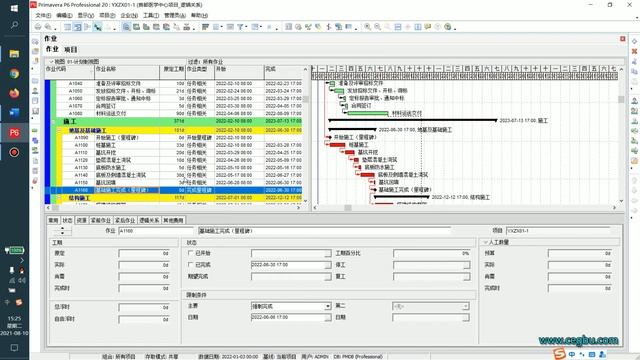Screen dimensions: 640x360
Task: Switch to the 紧前作业 tab
Action: tap(100, 220)
